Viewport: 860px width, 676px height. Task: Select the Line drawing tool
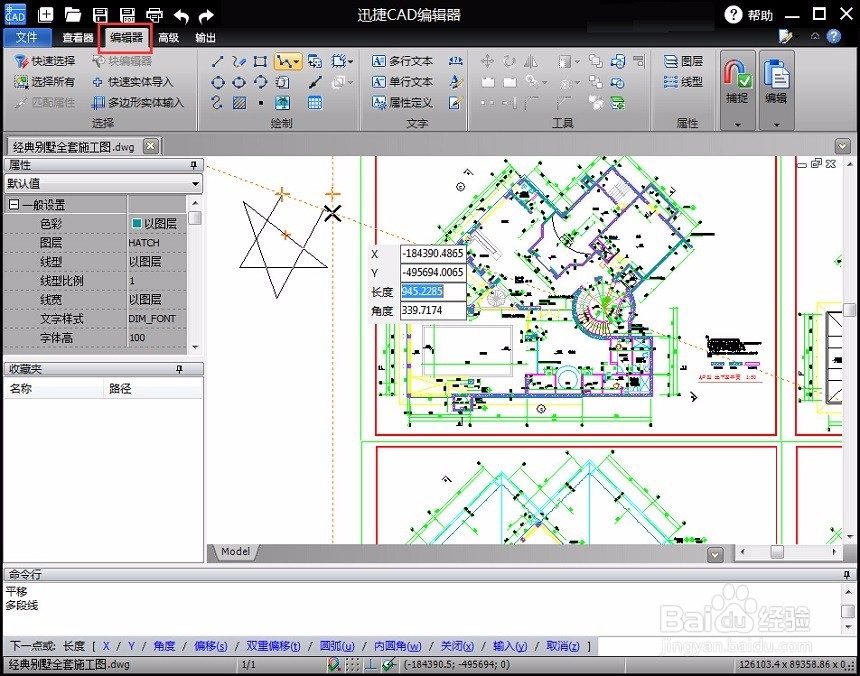click(217, 61)
